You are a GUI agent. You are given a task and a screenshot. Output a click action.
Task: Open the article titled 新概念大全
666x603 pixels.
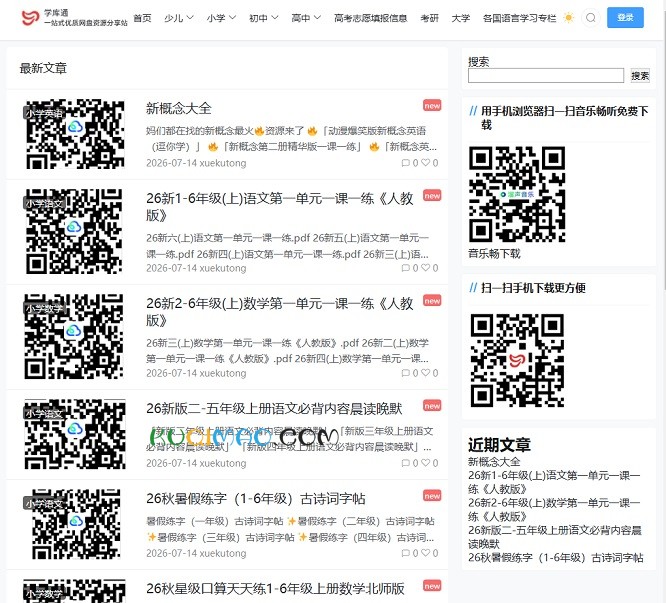(179, 108)
